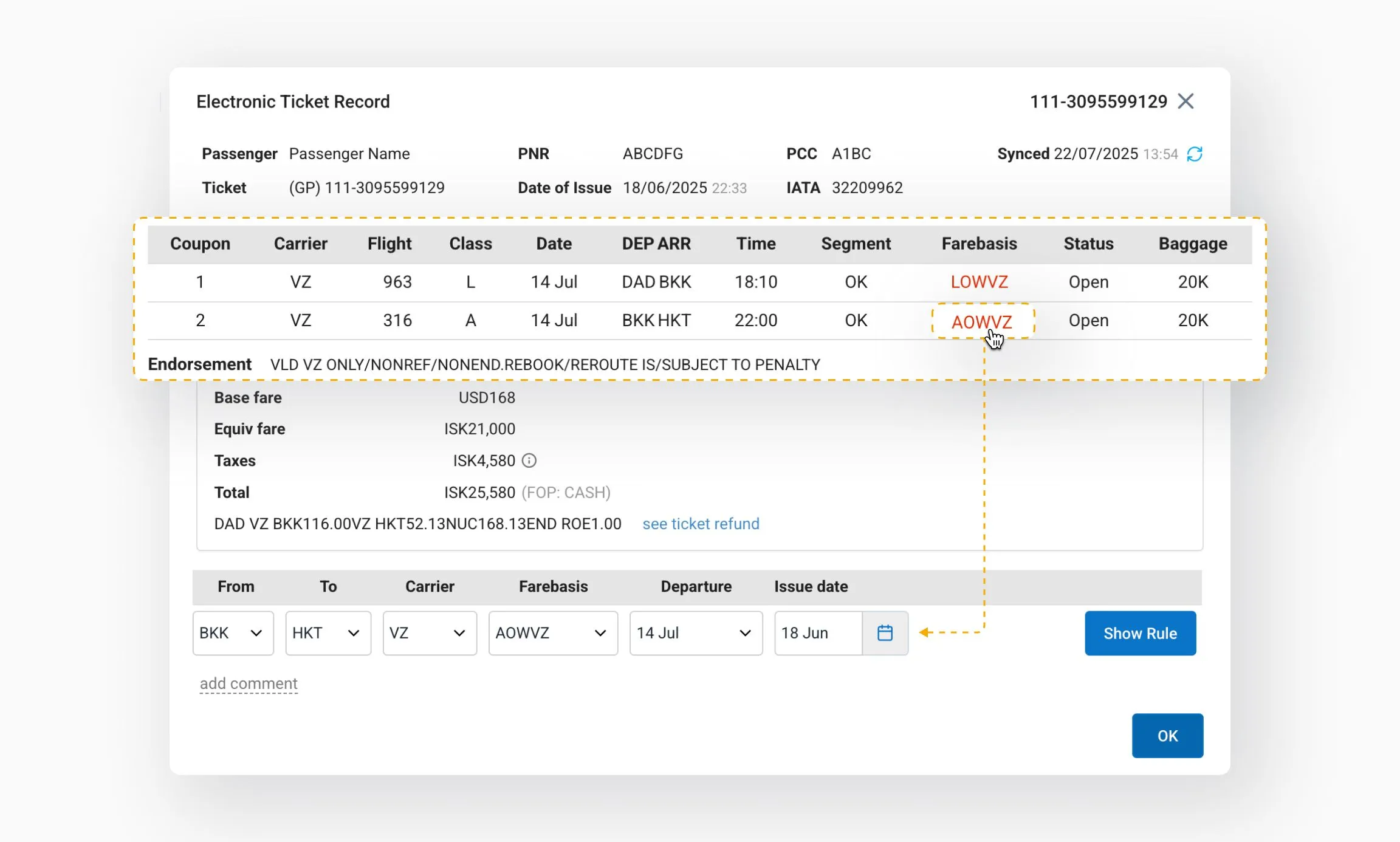Click the LOWVZ farebasis code

coord(979,282)
